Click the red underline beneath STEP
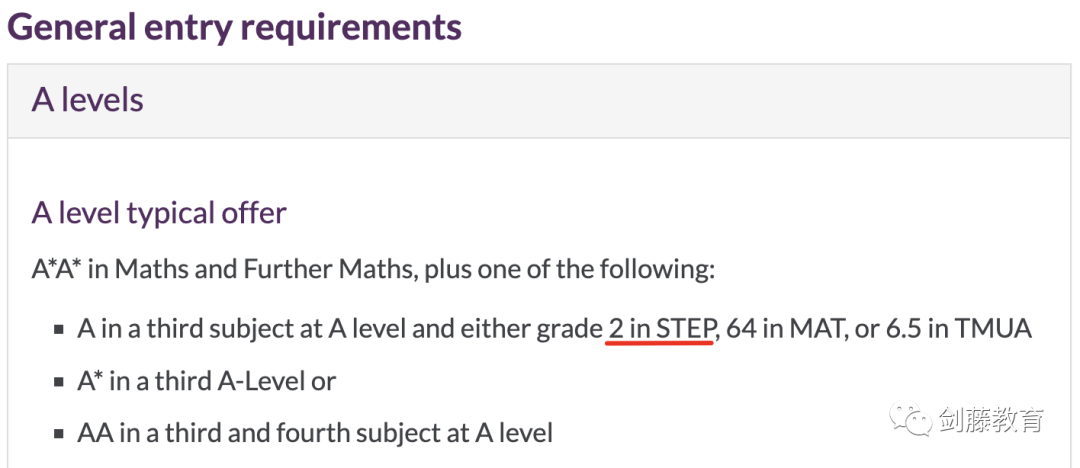Viewport: 1080px width, 468px height. [659, 343]
